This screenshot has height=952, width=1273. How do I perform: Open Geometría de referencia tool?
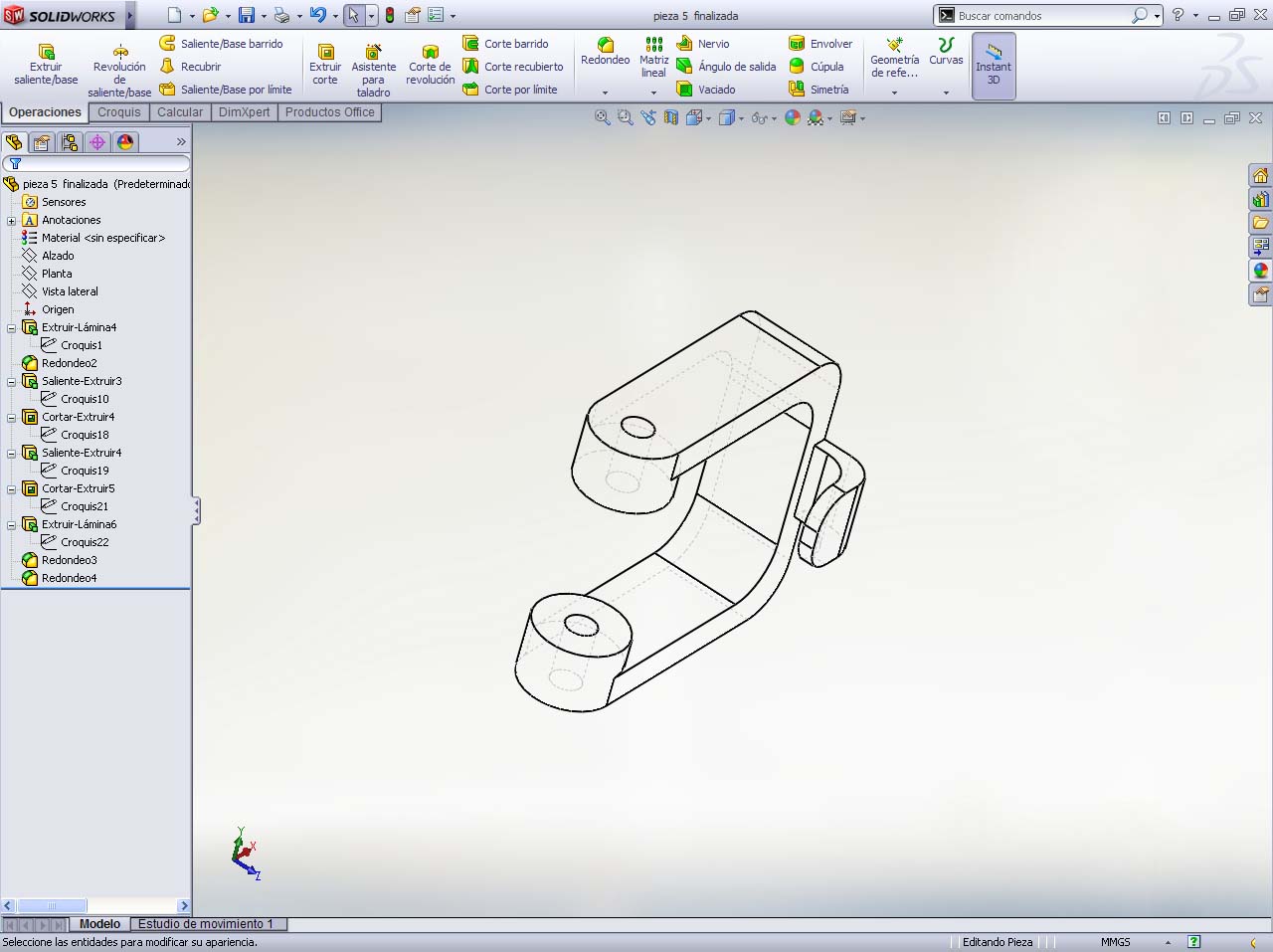pos(894,58)
